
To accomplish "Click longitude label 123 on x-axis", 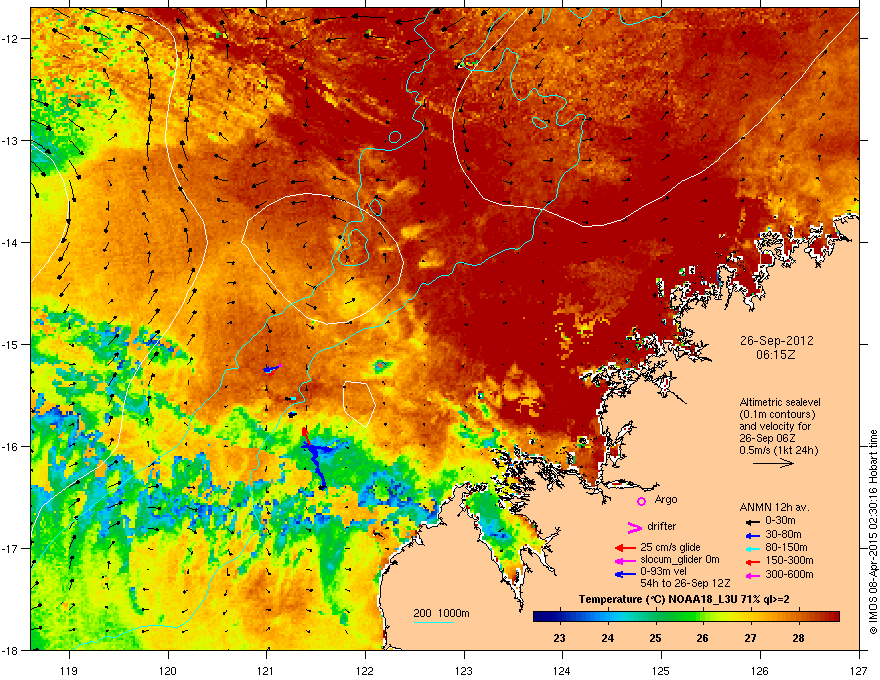I will (x=464, y=670).
